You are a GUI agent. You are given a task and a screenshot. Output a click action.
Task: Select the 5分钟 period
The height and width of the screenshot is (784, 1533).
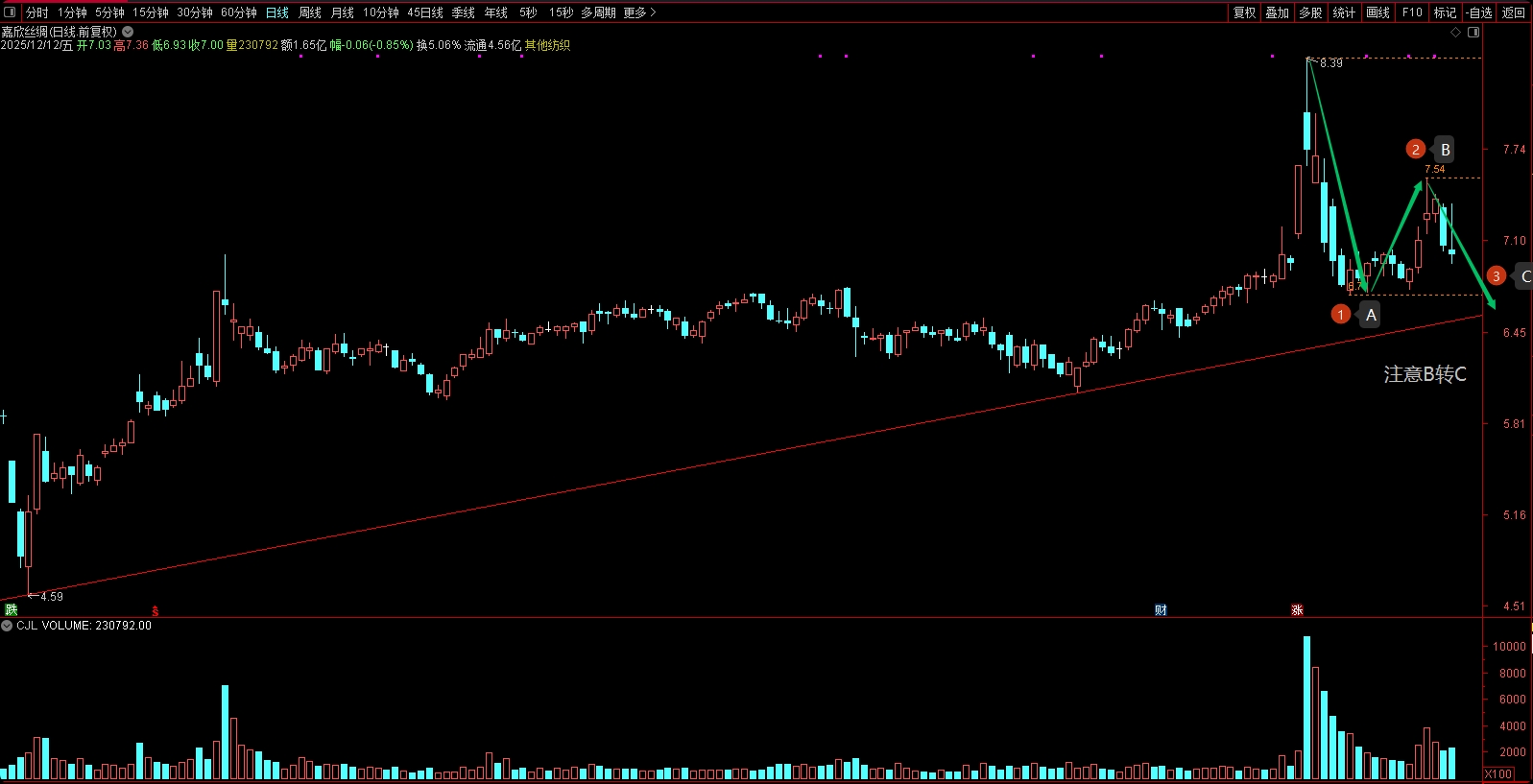[109, 12]
